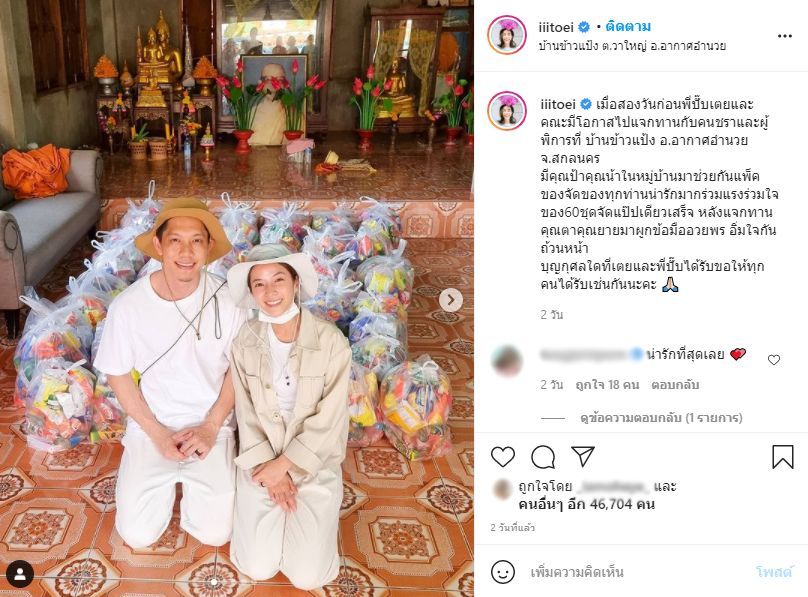Follow iiitoei using ติดตาม
This screenshot has height=597, width=808.
pos(628,26)
